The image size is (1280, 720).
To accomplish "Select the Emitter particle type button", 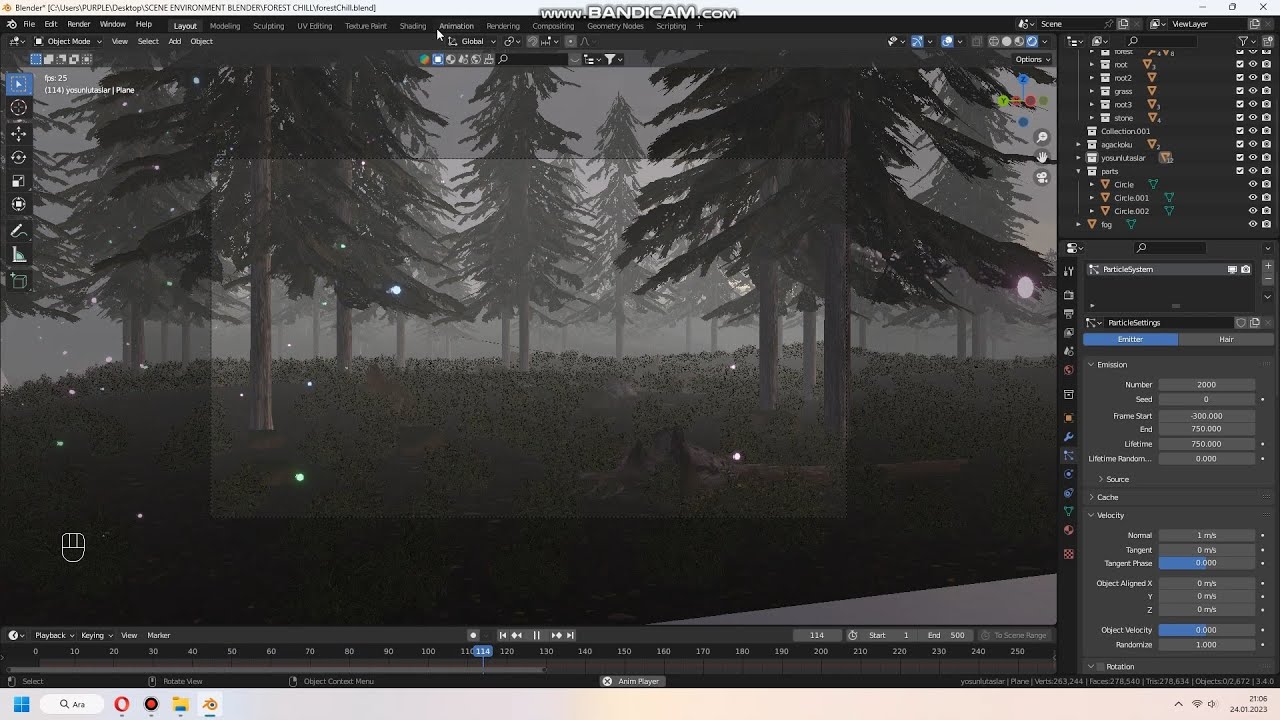I will (1130, 339).
